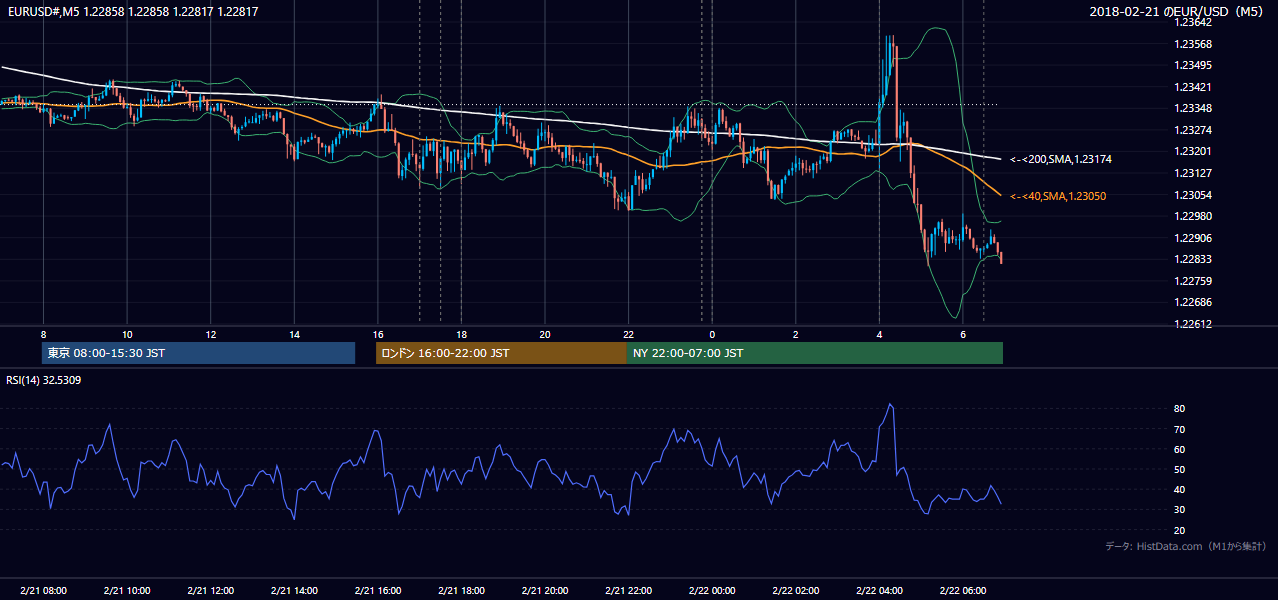Screen dimensions: 1278x600
Task: Click the 1.23201 price axis label
Action: click(1193, 152)
